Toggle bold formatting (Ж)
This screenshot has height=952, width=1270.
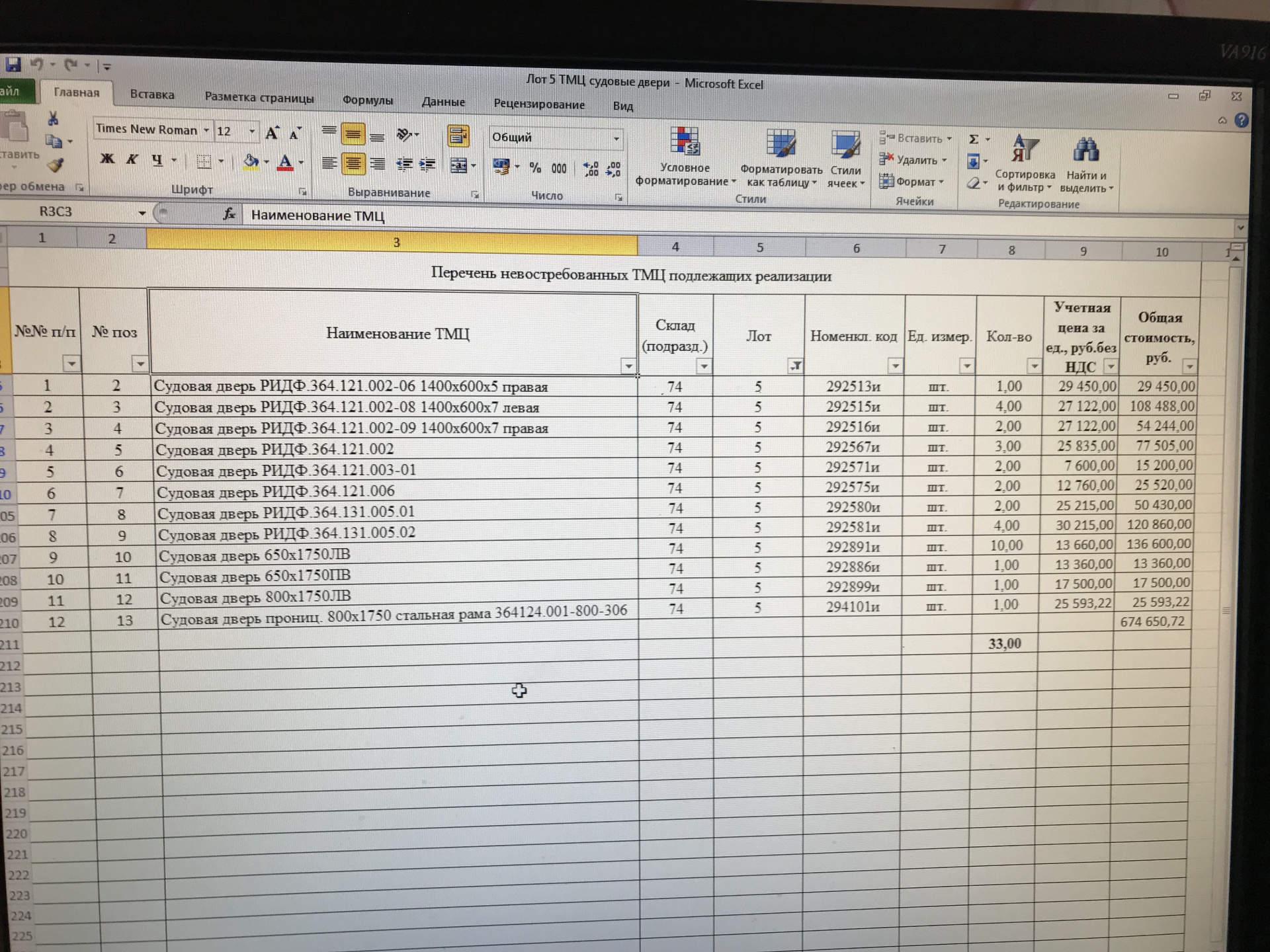106,159
